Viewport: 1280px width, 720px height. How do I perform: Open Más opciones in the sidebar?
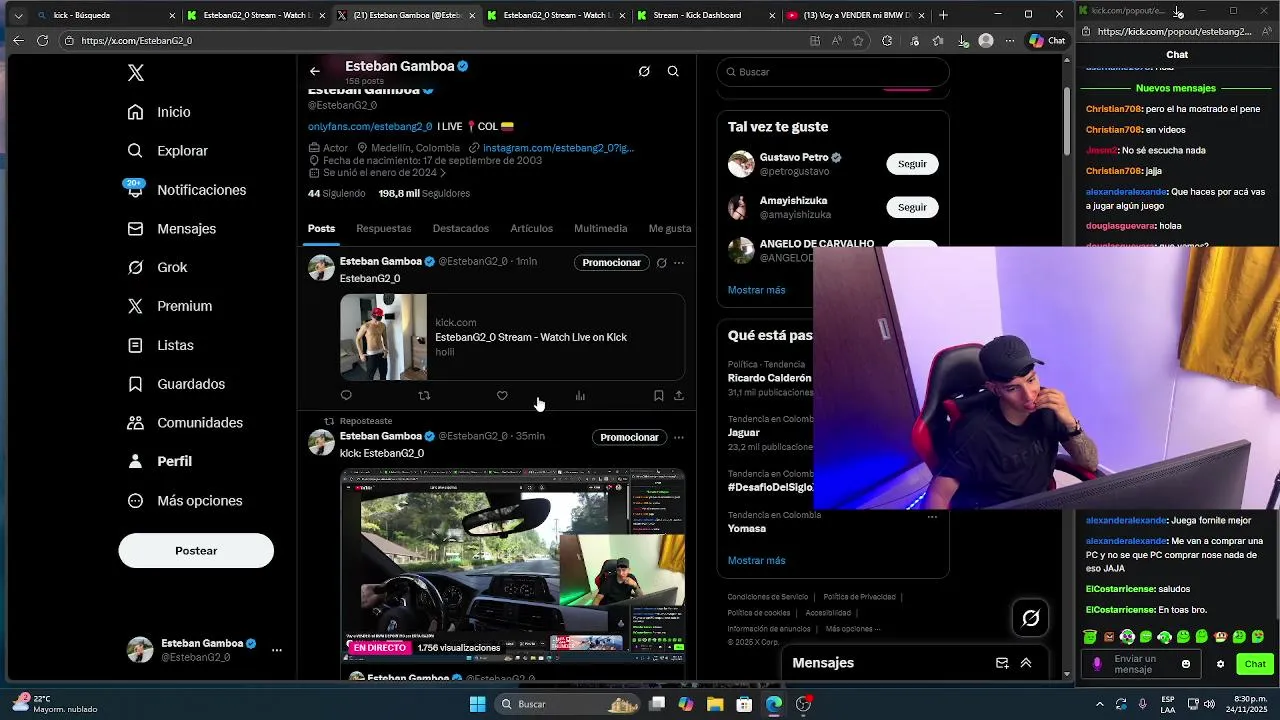coord(185,500)
